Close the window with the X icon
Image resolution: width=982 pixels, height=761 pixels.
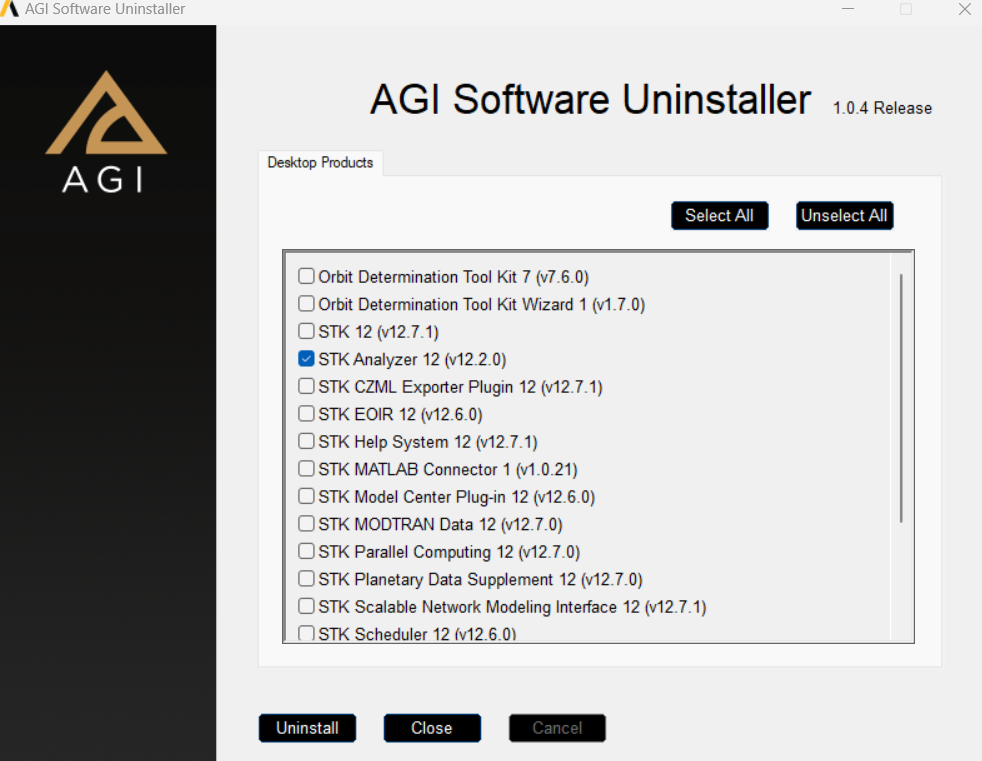point(964,9)
